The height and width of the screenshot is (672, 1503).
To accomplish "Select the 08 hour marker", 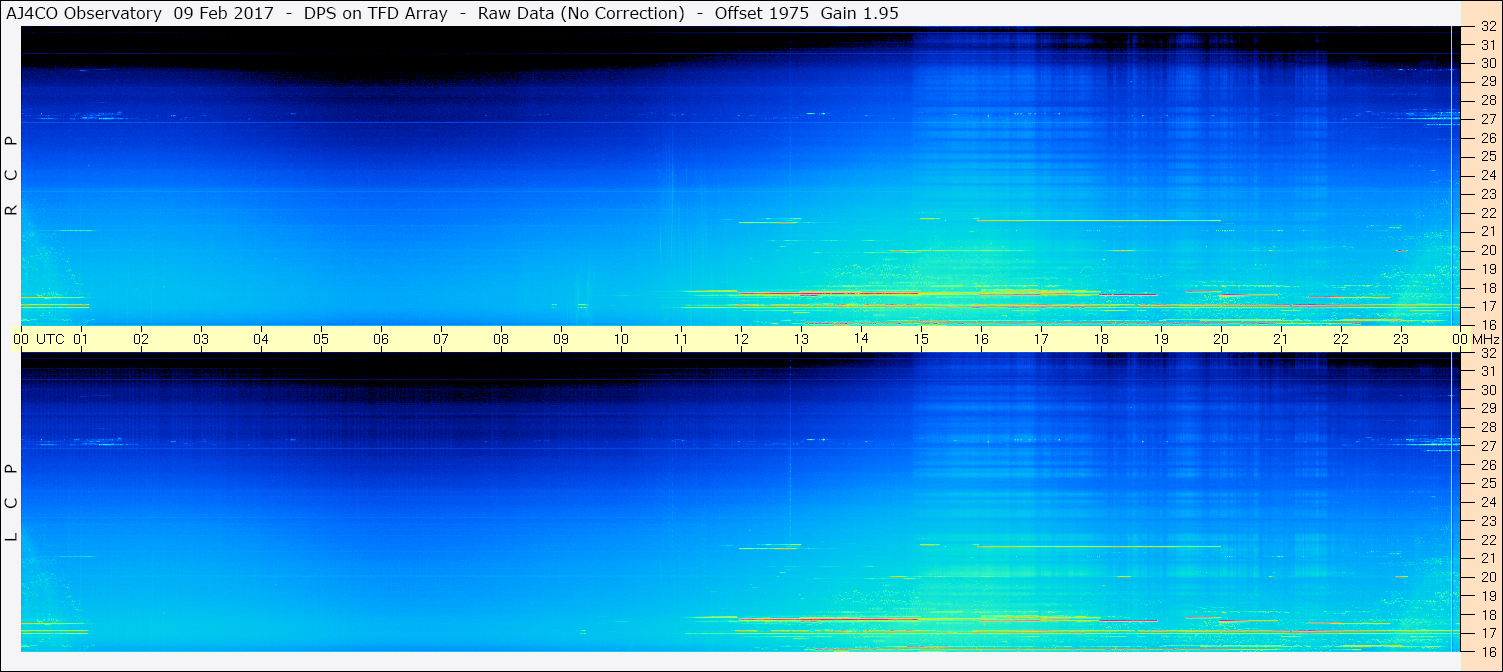I will (x=501, y=339).
